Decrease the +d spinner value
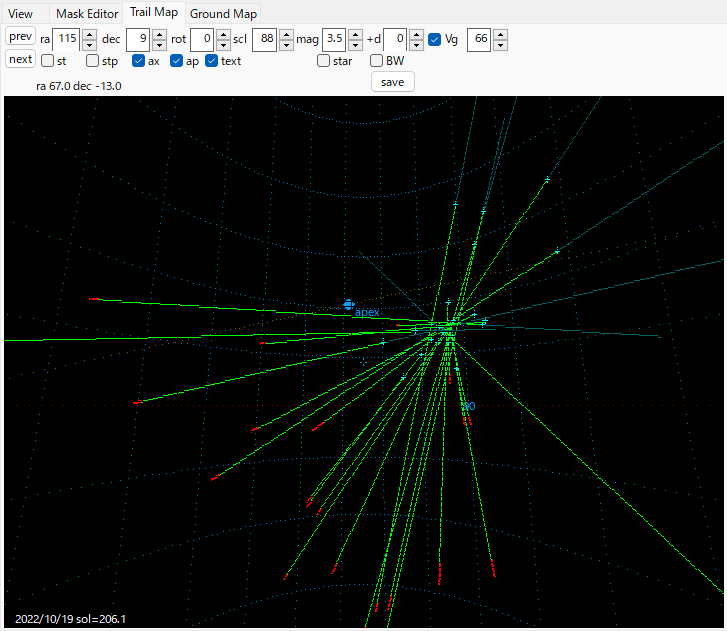Viewport: 727px width, 631px height. pyautogui.click(x=416, y=45)
